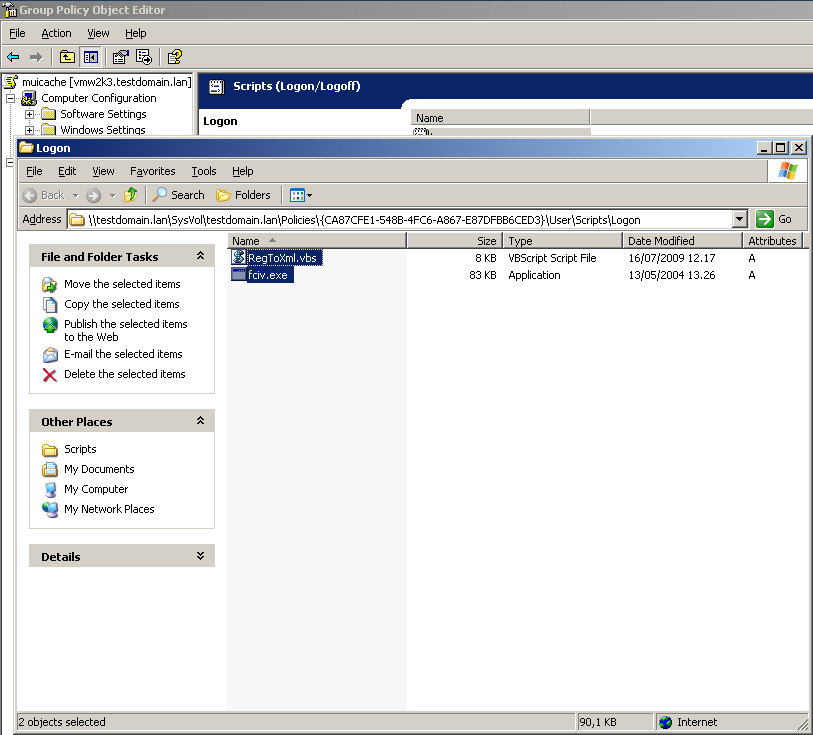This screenshot has height=735, width=813.
Task: Click the Forward arrow in Group Policy toolbar
Action: 36,57
